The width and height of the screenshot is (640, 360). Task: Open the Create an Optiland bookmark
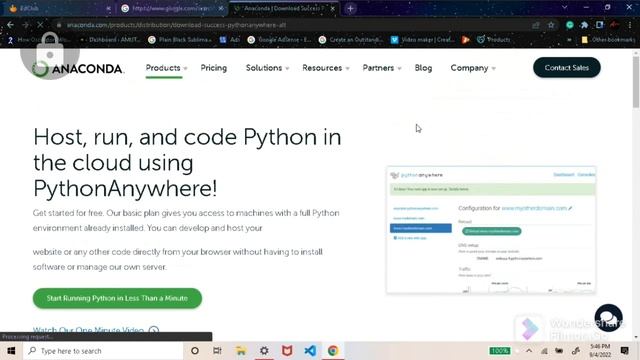coord(351,40)
